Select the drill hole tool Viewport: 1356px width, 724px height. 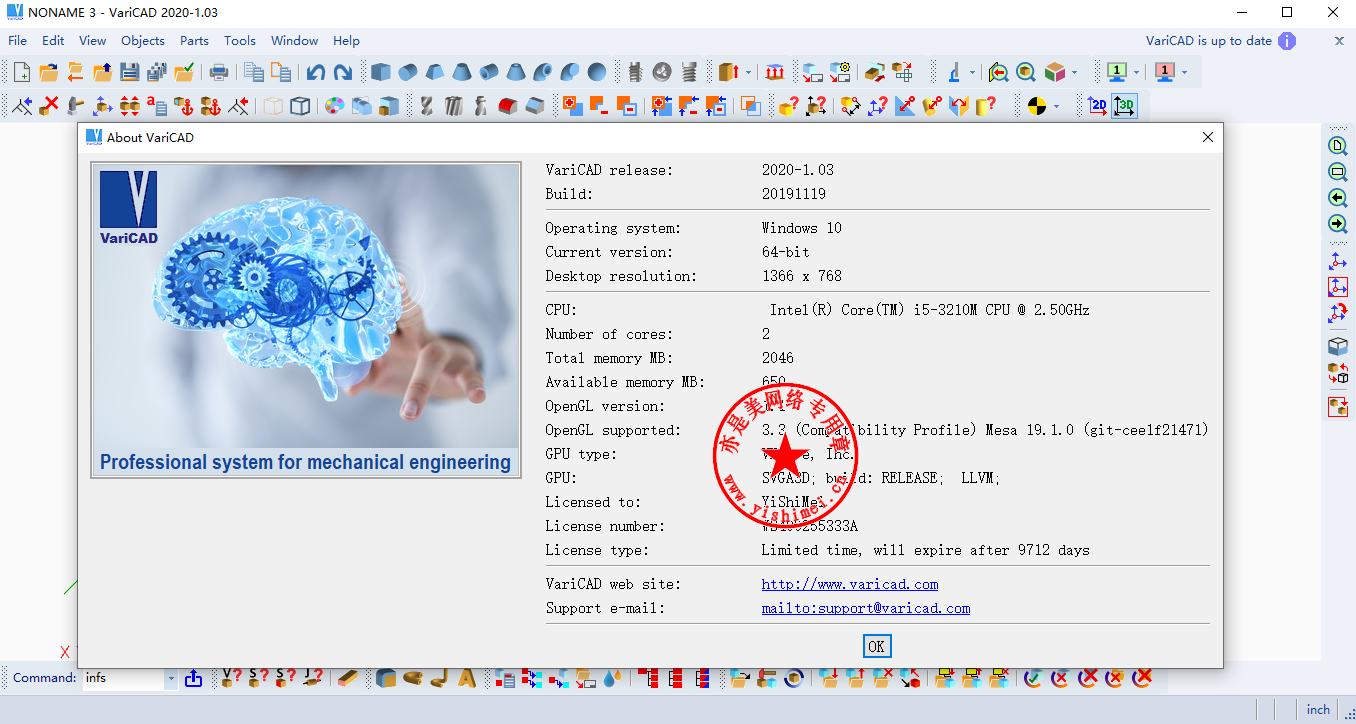point(426,105)
